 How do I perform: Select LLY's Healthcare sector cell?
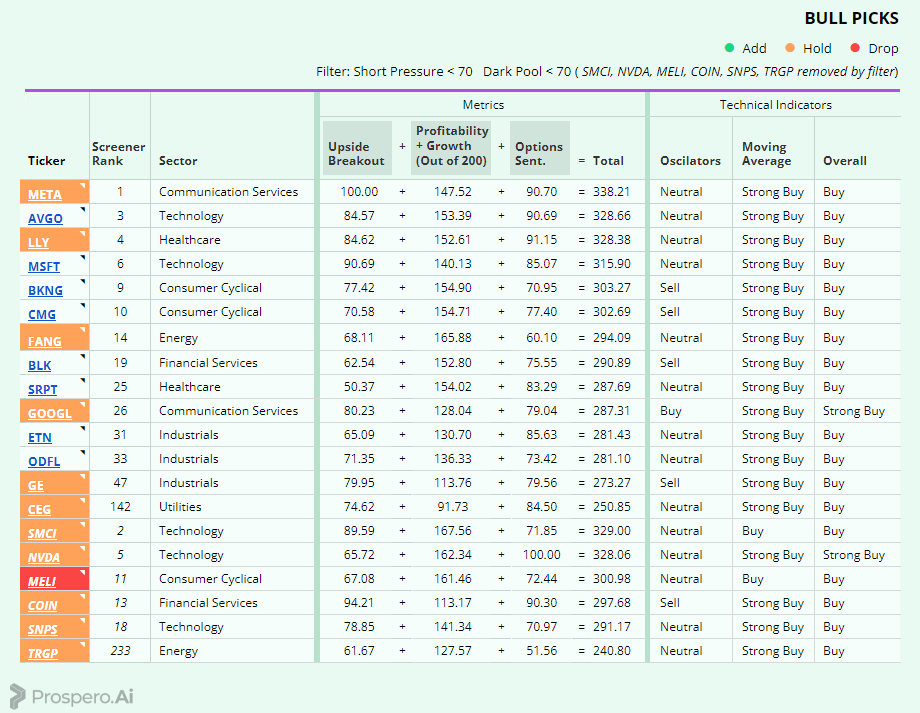190,240
